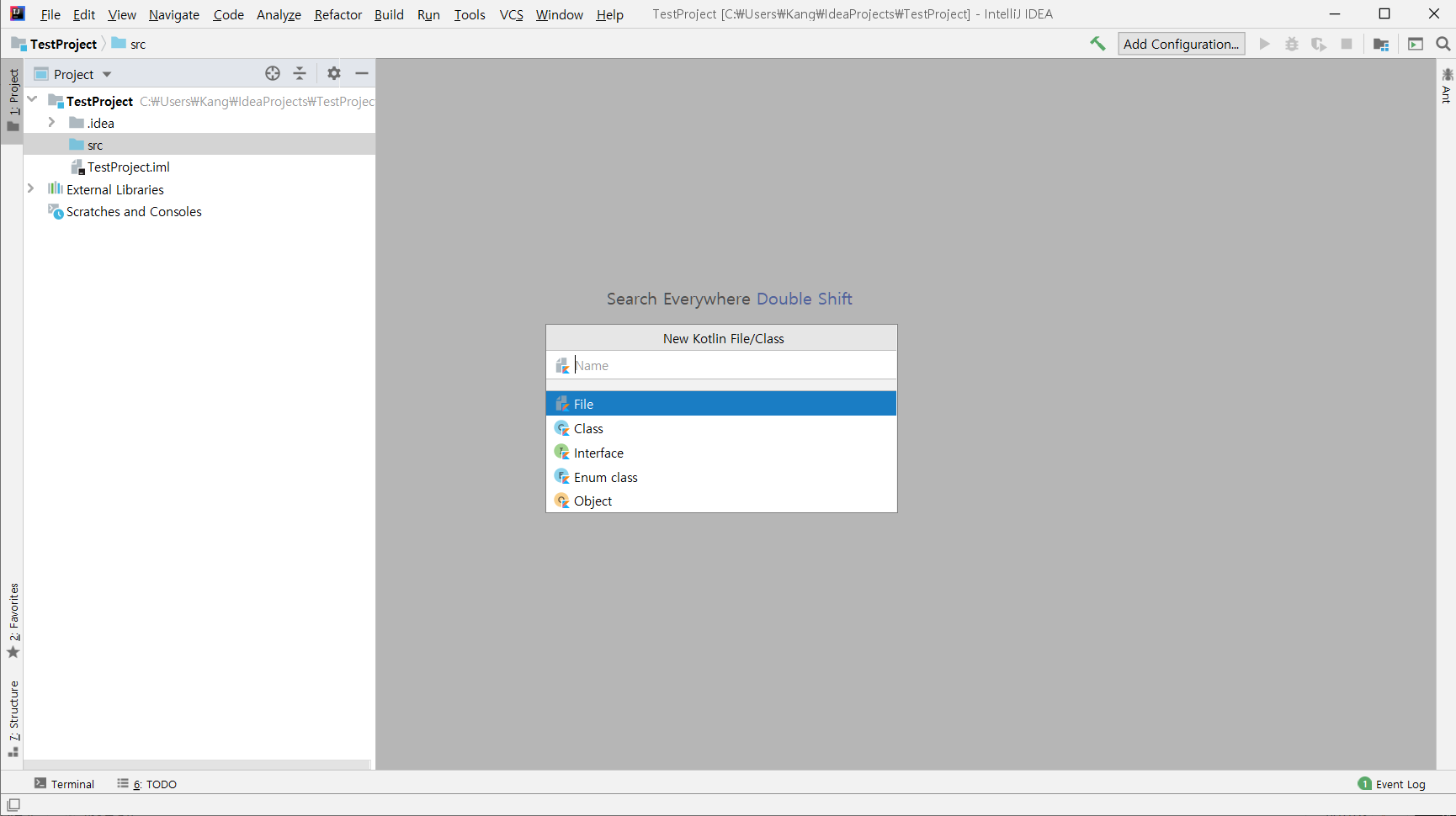The height and width of the screenshot is (816, 1456).
Task: Select TestProject.iml file
Action: [199, 167]
